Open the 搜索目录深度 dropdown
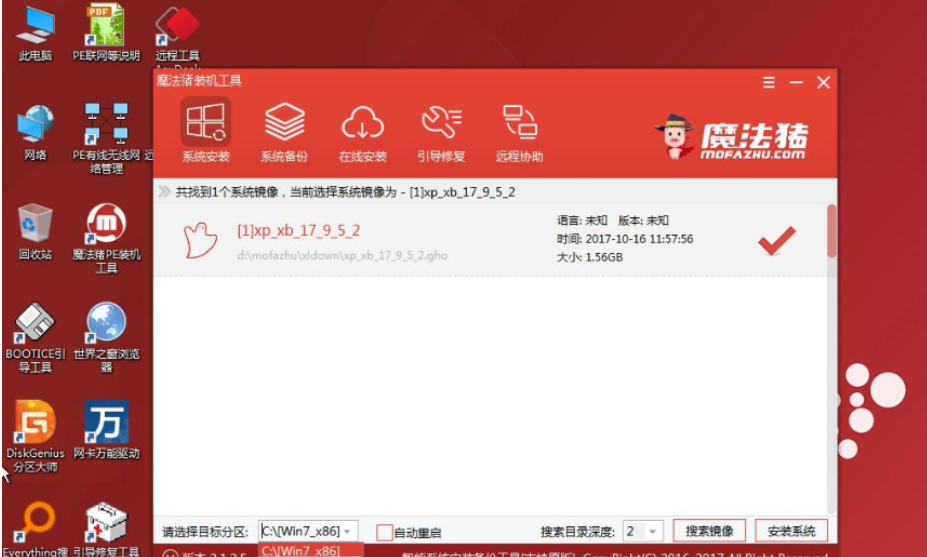The image size is (927, 557). tap(643, 531)
